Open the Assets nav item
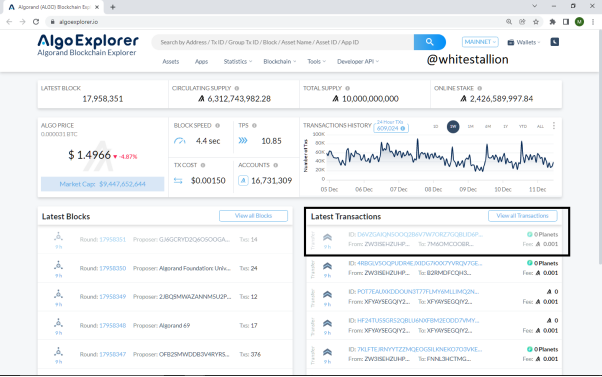 point(171,61)
